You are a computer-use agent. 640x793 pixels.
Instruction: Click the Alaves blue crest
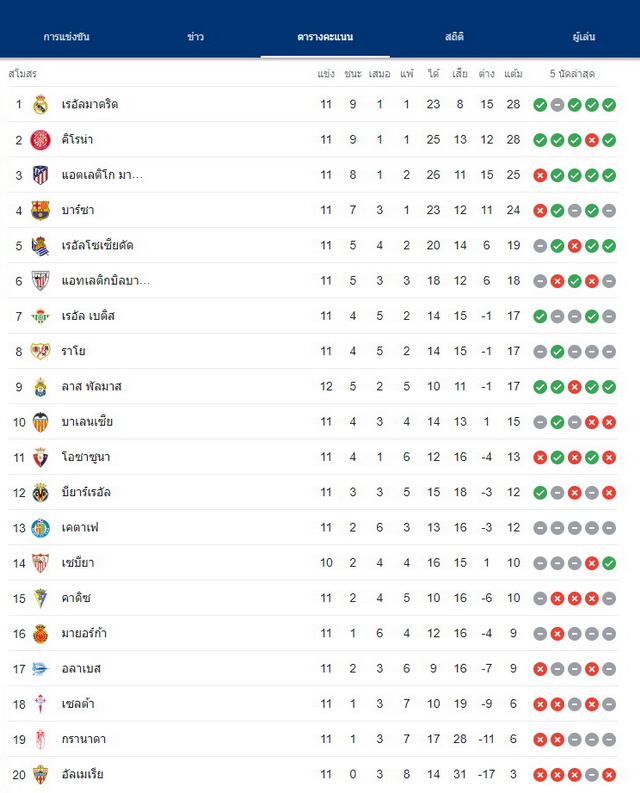(40, 669)
